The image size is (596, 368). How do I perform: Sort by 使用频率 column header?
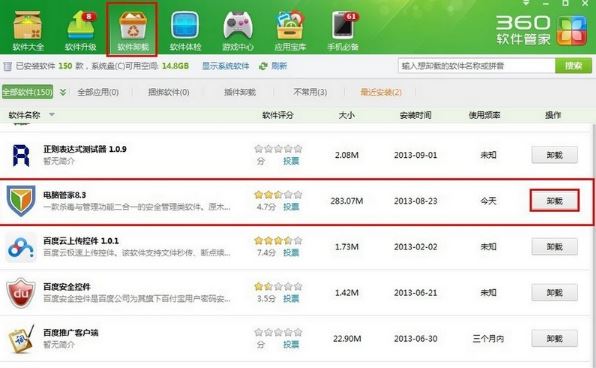click(x=484, y=115)
